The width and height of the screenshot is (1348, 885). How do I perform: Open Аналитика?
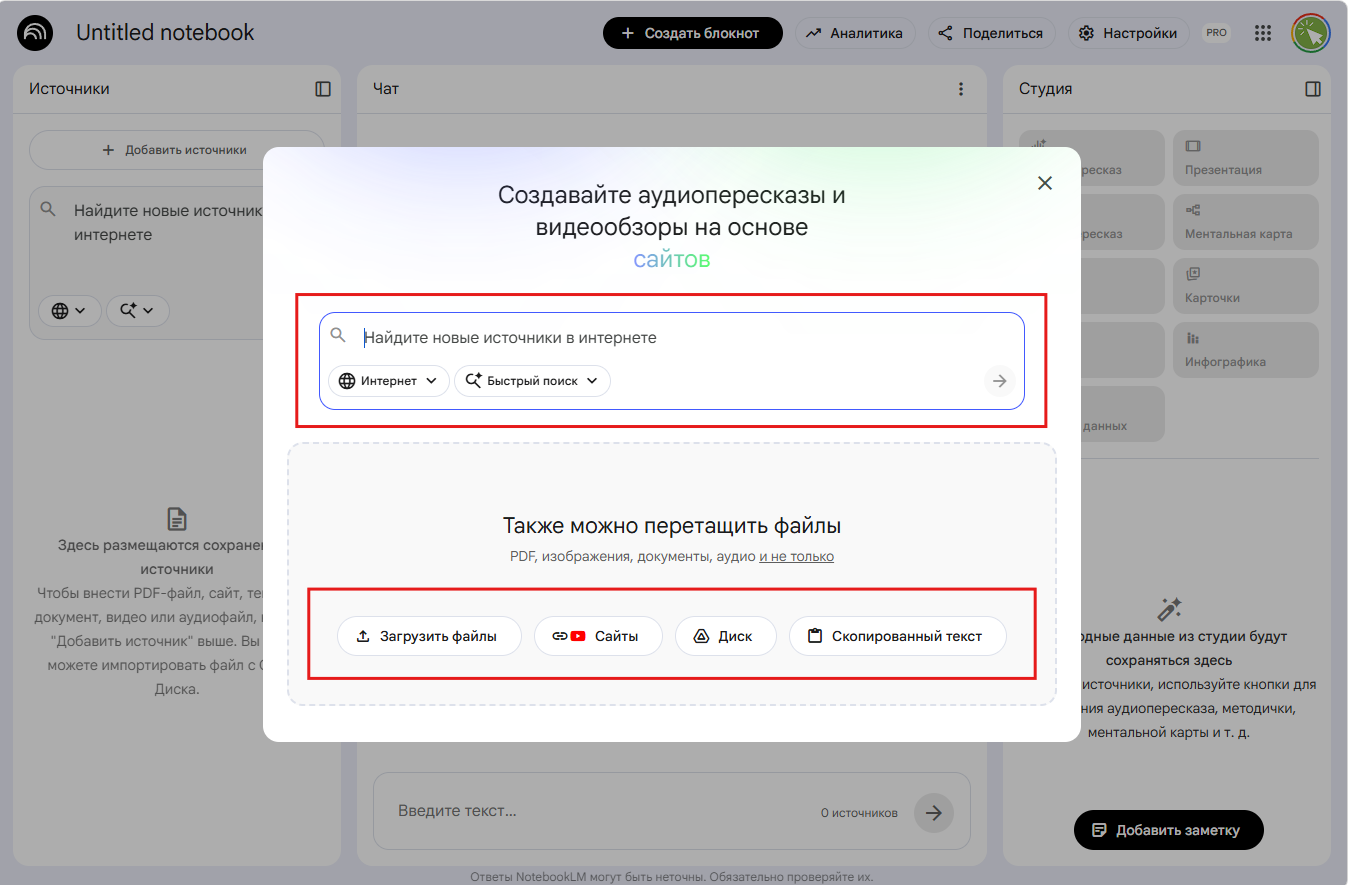click(855, 33)
